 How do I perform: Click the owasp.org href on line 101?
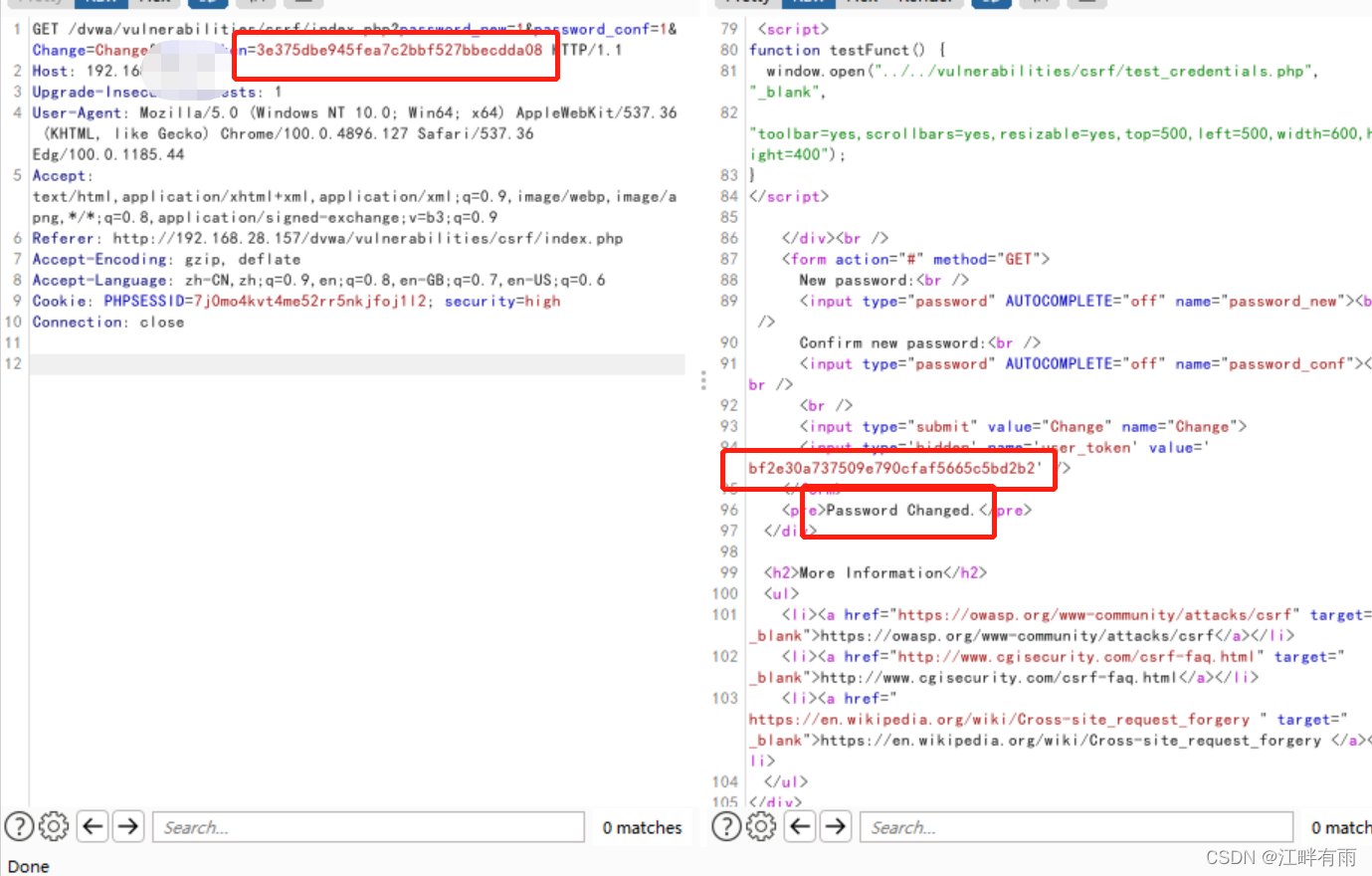[x=1095, y=614]
